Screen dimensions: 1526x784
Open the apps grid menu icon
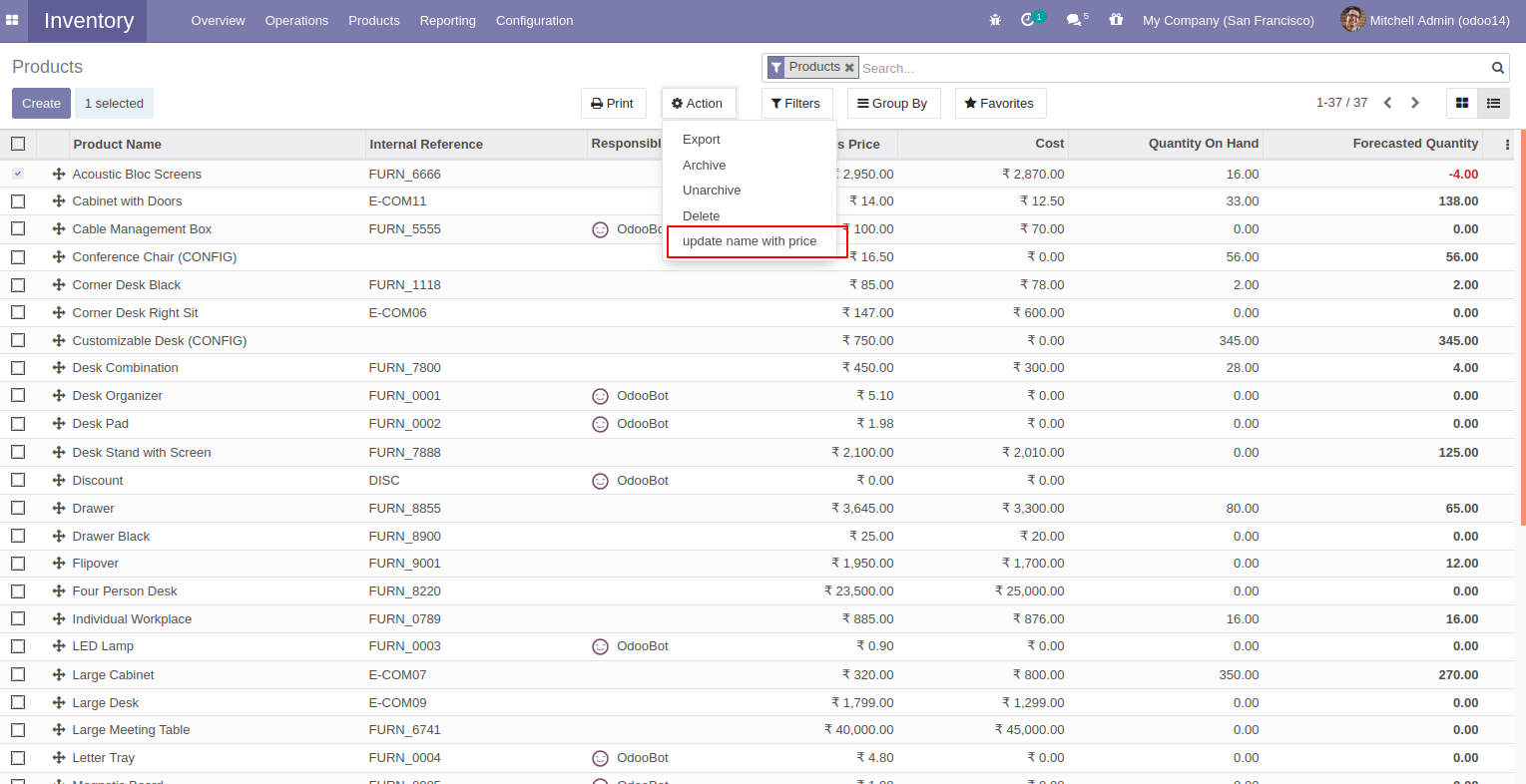pos(12,20)
